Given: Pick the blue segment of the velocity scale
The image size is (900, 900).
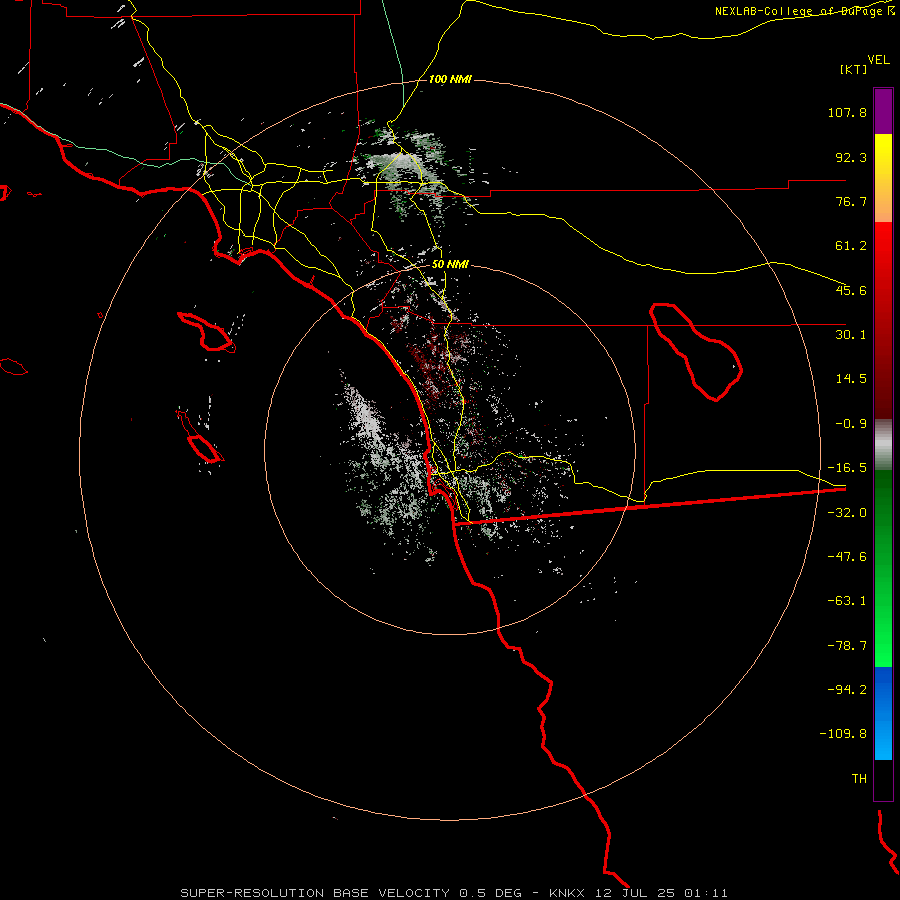Looking at the screenshot, I should coord(883,713).
